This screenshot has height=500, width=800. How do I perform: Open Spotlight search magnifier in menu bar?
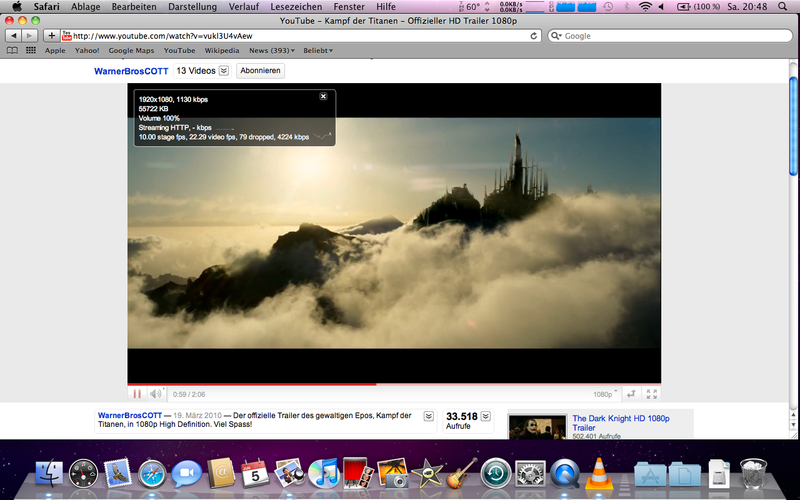coord(783,7)
